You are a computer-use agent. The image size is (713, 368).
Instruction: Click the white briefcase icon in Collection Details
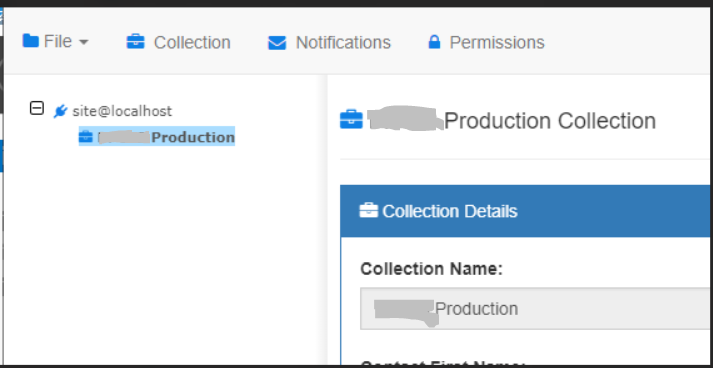coord(368,211)
